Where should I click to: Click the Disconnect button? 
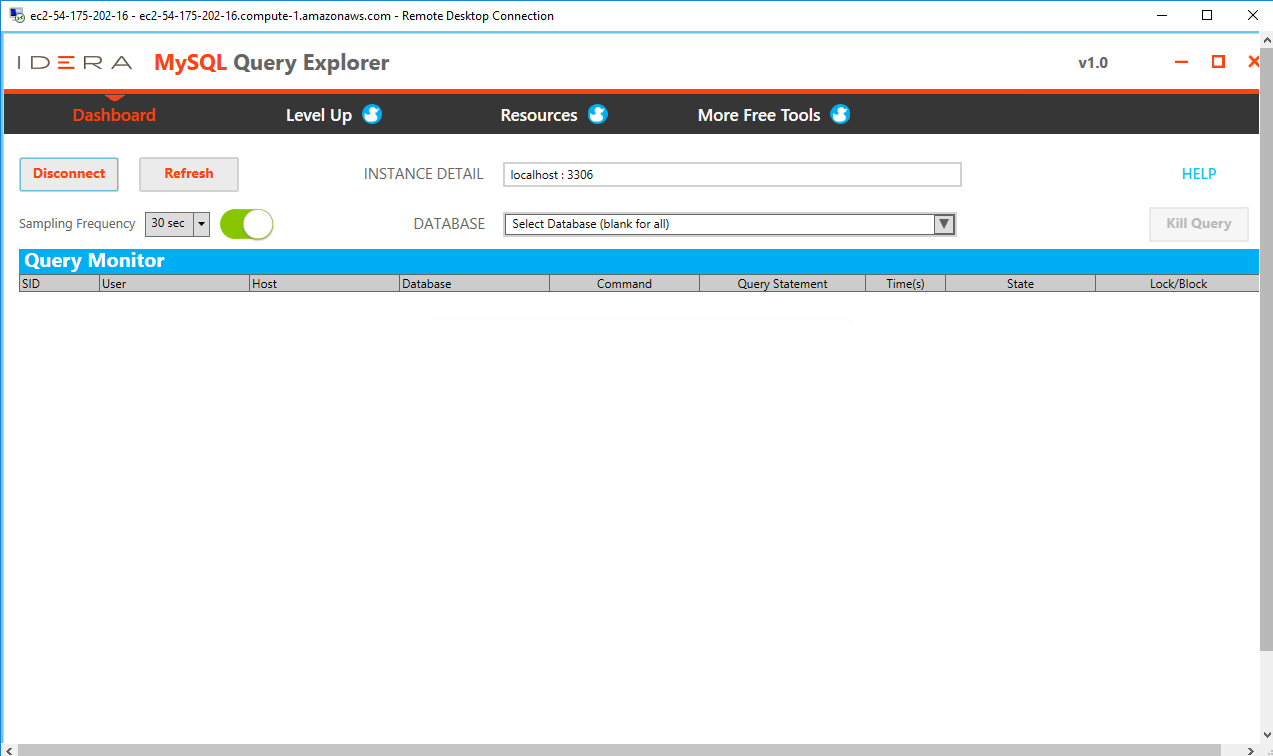(68, 173)
